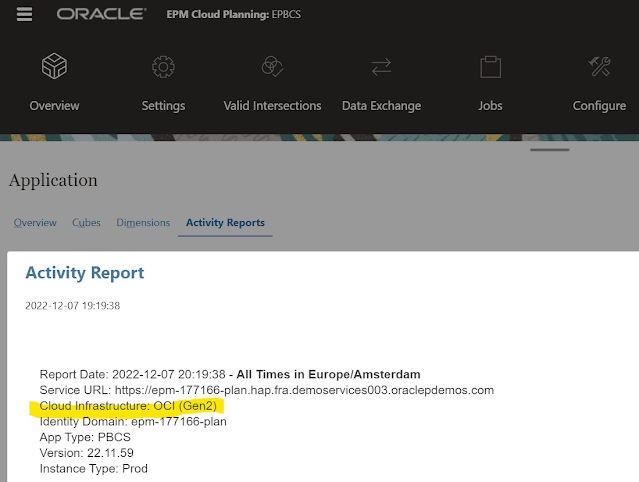Click the Cloud Infrastructure: OCI (Gen2) line
639x482 pixels.
click(128, 406)
